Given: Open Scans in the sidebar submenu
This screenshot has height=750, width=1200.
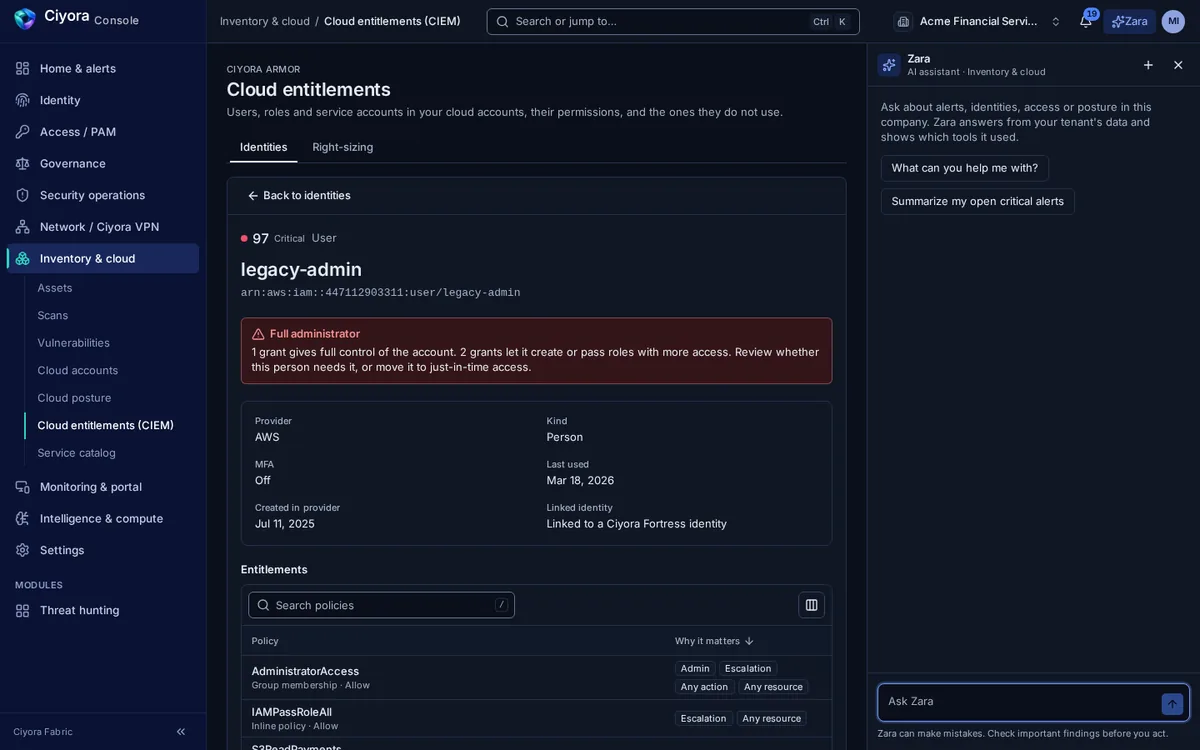Looking at the screenshot, I should (53, 315).
